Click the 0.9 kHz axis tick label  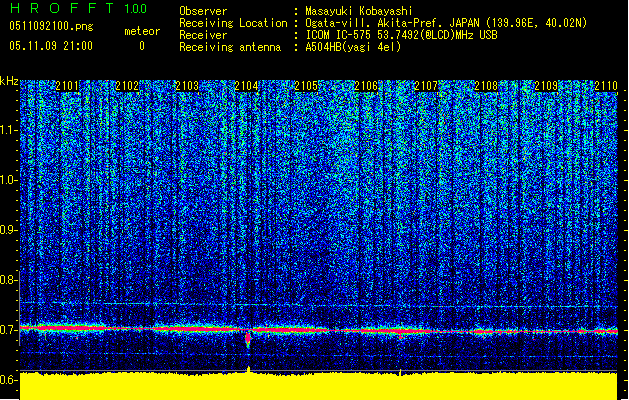[8, 230]
